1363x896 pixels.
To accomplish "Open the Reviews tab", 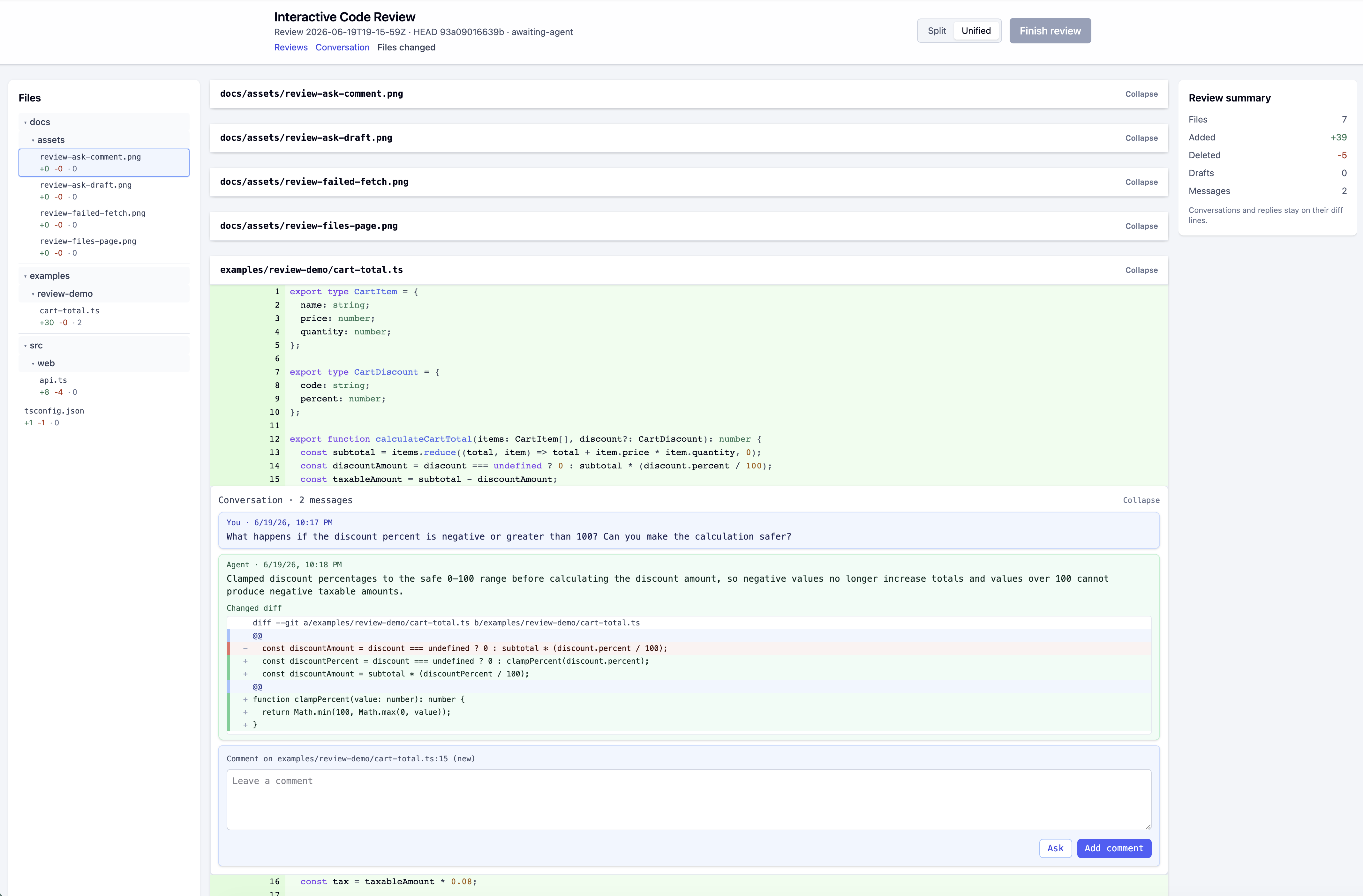I will [x=290, y=48].
